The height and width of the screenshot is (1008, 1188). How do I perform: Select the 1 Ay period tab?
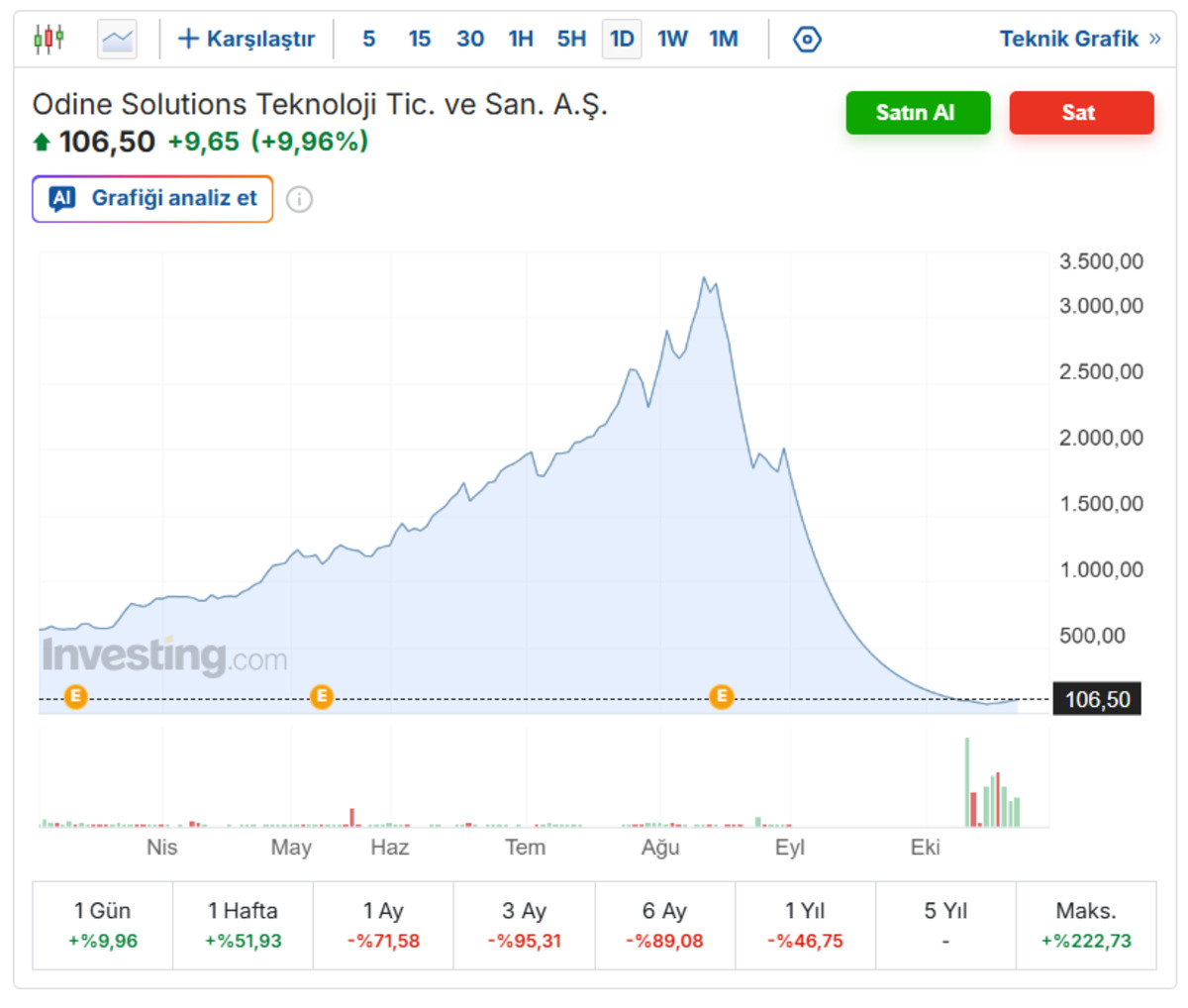pyautogui.click(x=384, y=925)
